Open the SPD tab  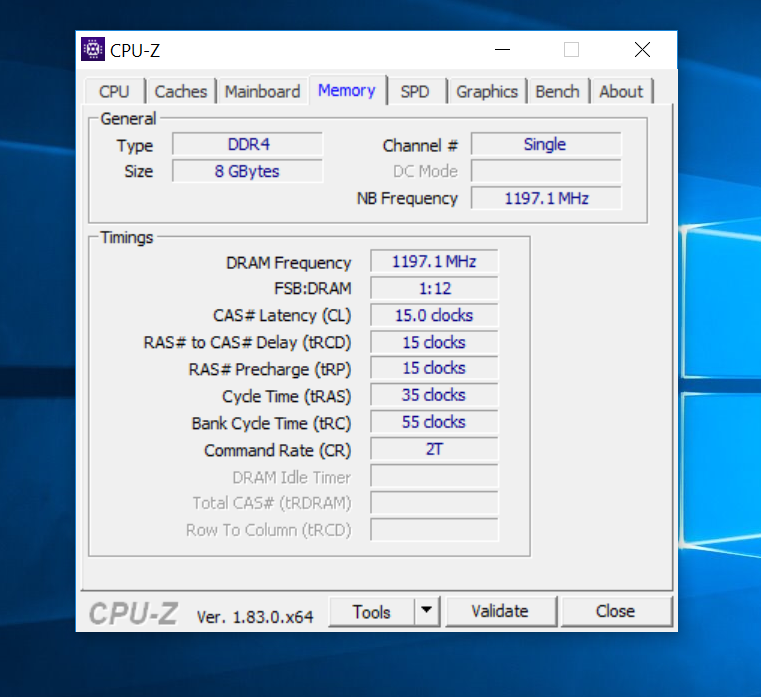(x=415, y=92)
